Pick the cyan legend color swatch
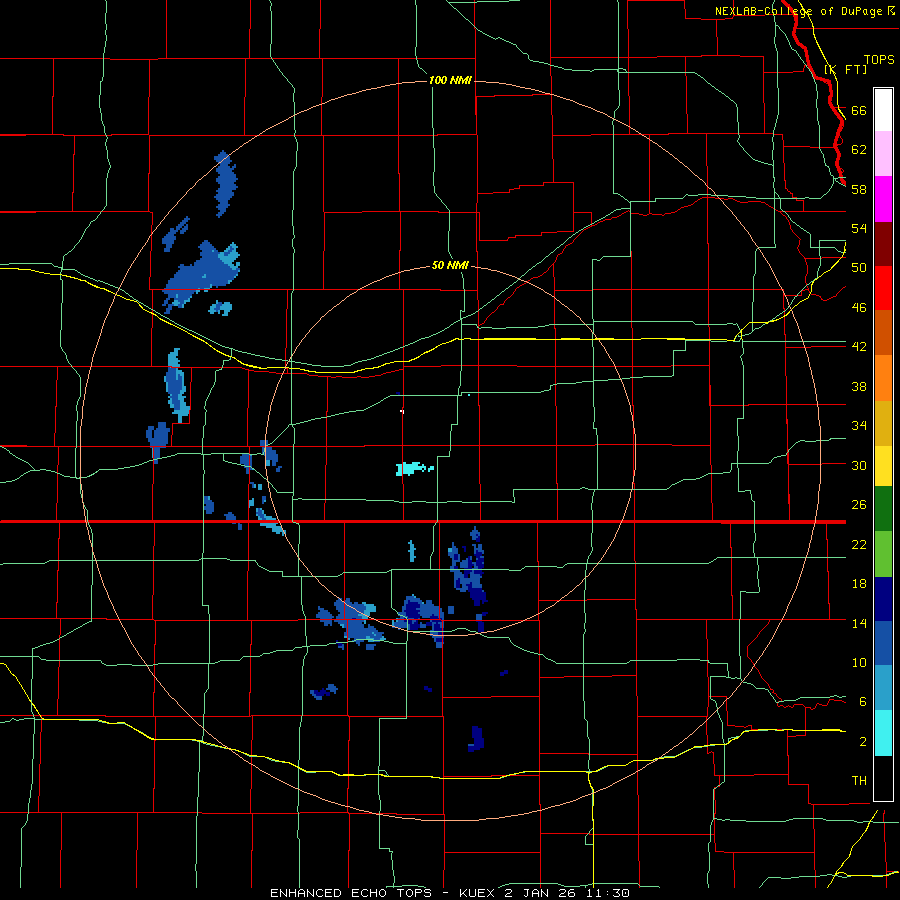Screen dimensions: 900x900 pos(883,733)
